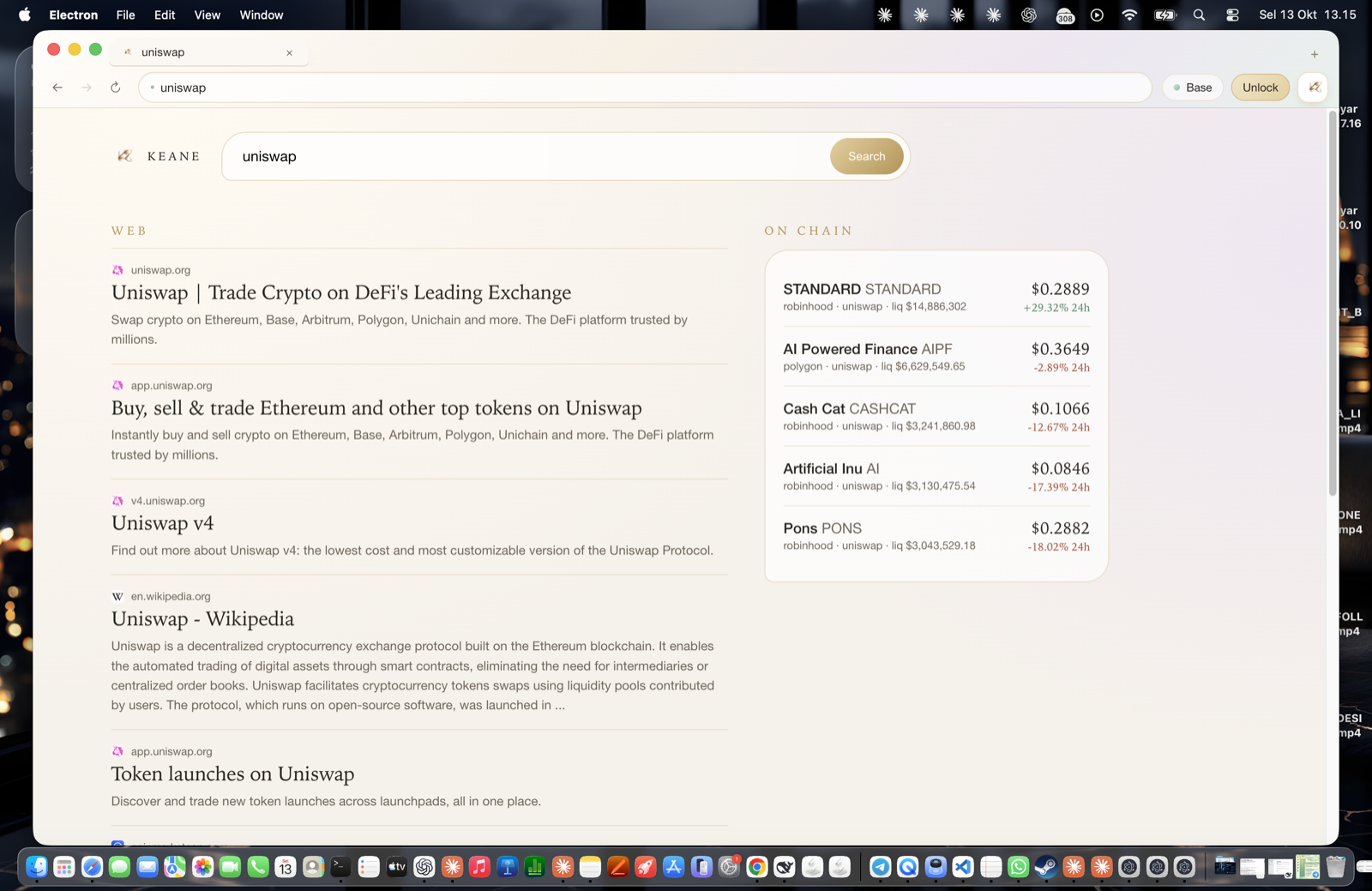This screenshot has width=1372, height=891.
Task: Open the Base network selector
Action: [x=1193, y=87]
